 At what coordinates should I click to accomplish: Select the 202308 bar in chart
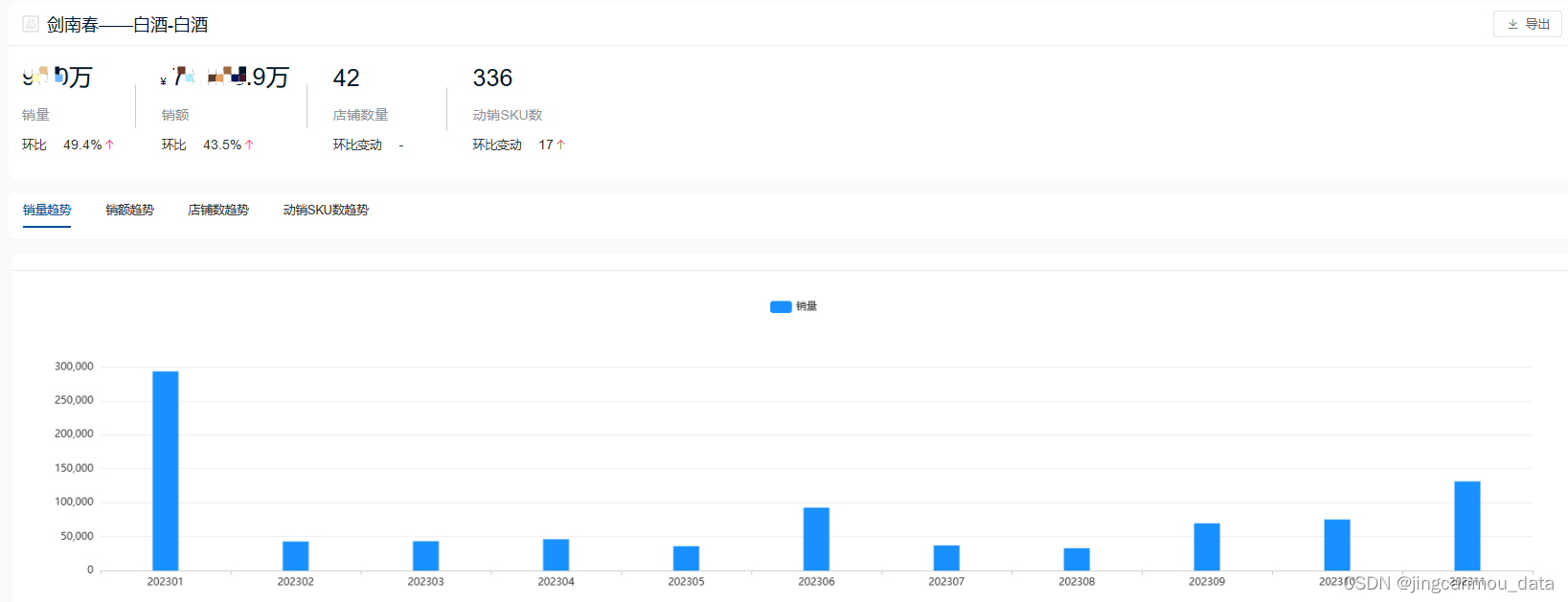(x=1077, y=559)
